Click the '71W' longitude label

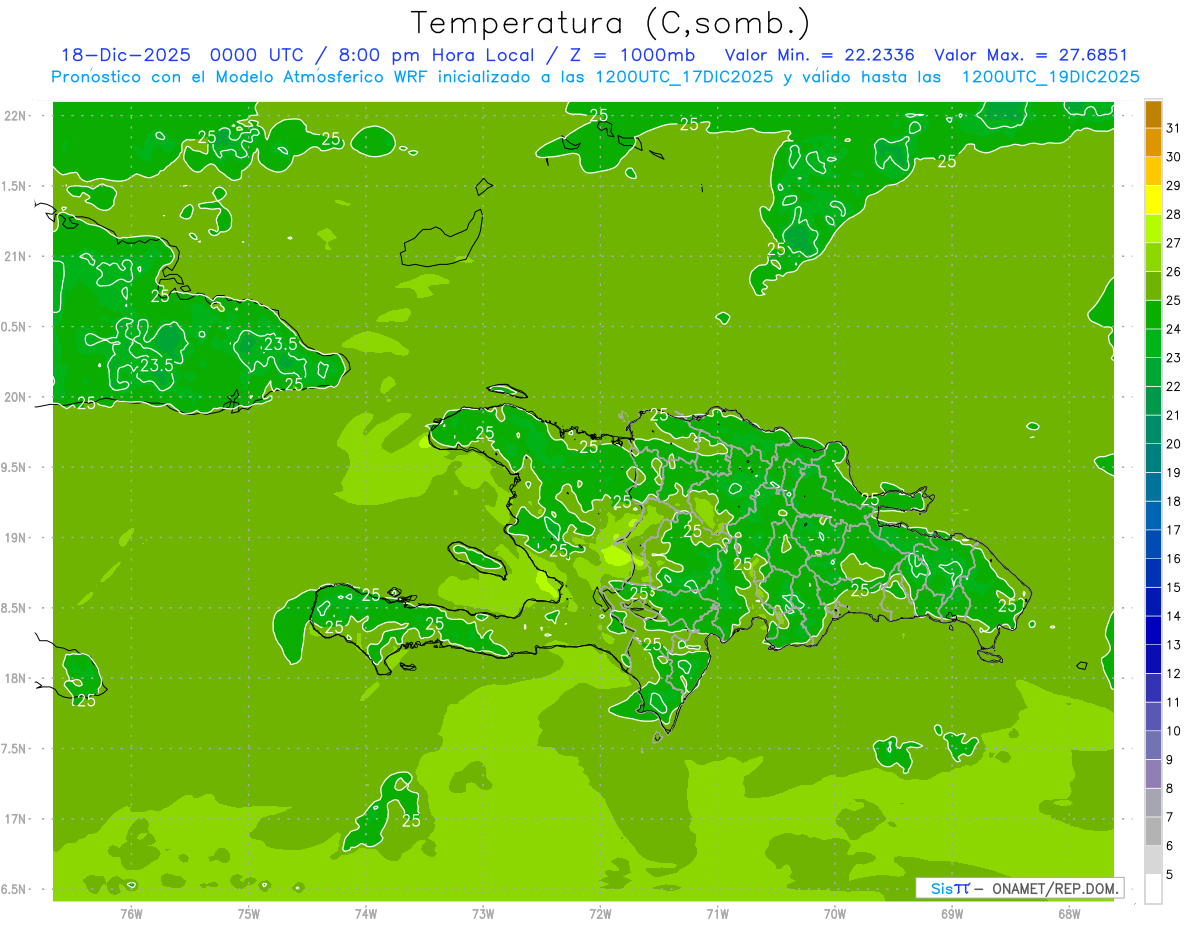tap(717, 914)
